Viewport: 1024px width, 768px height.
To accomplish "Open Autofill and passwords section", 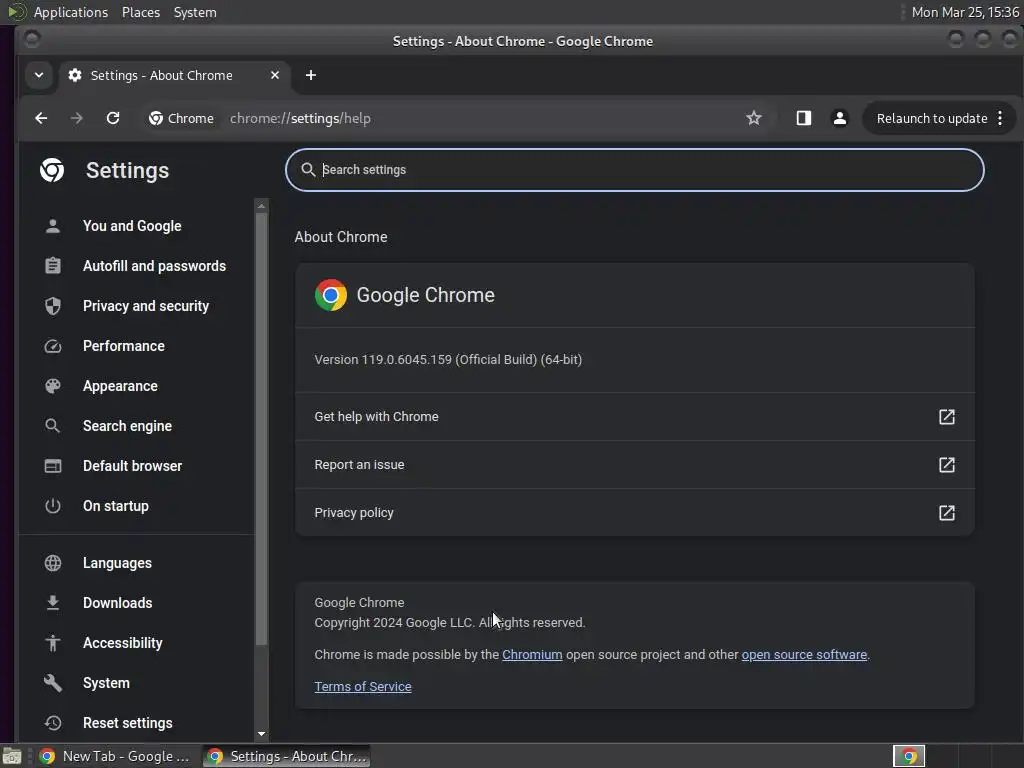I will click(x=154, y=266).
